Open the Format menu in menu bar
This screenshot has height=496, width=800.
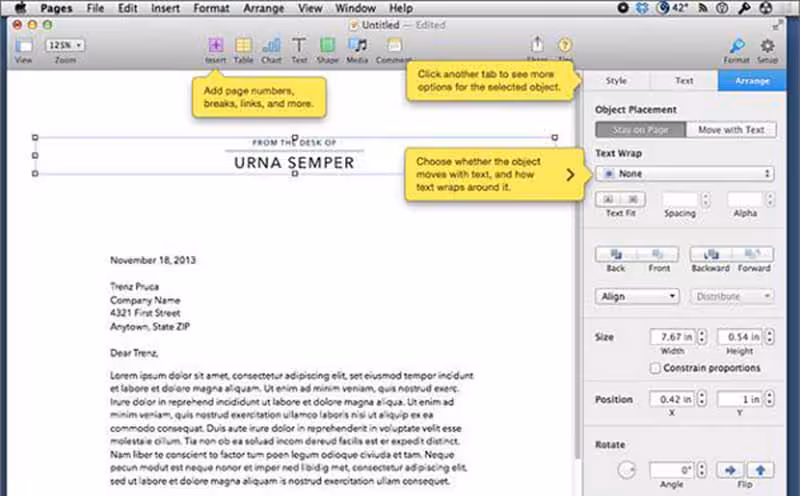pos(211,8)
